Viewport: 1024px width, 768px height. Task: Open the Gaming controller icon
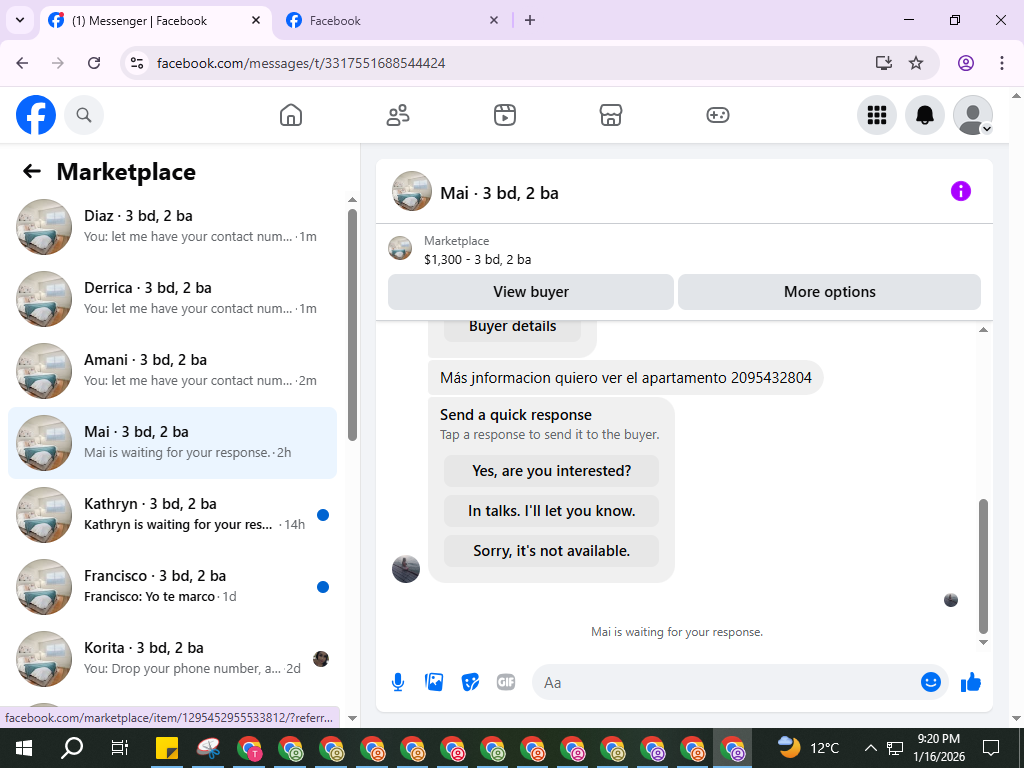pos(718,115)
